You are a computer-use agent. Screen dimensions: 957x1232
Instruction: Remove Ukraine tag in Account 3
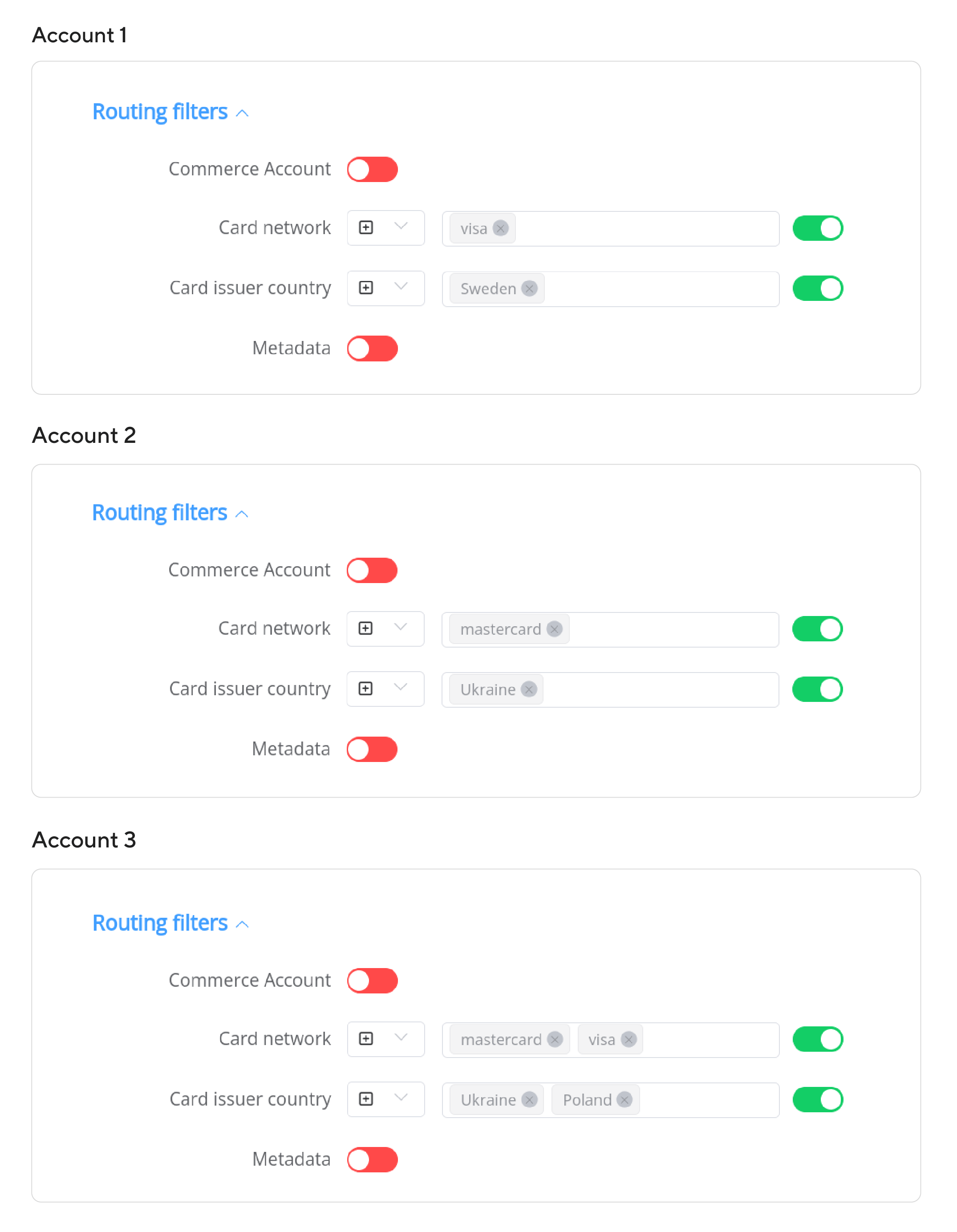pos(529,1100)
